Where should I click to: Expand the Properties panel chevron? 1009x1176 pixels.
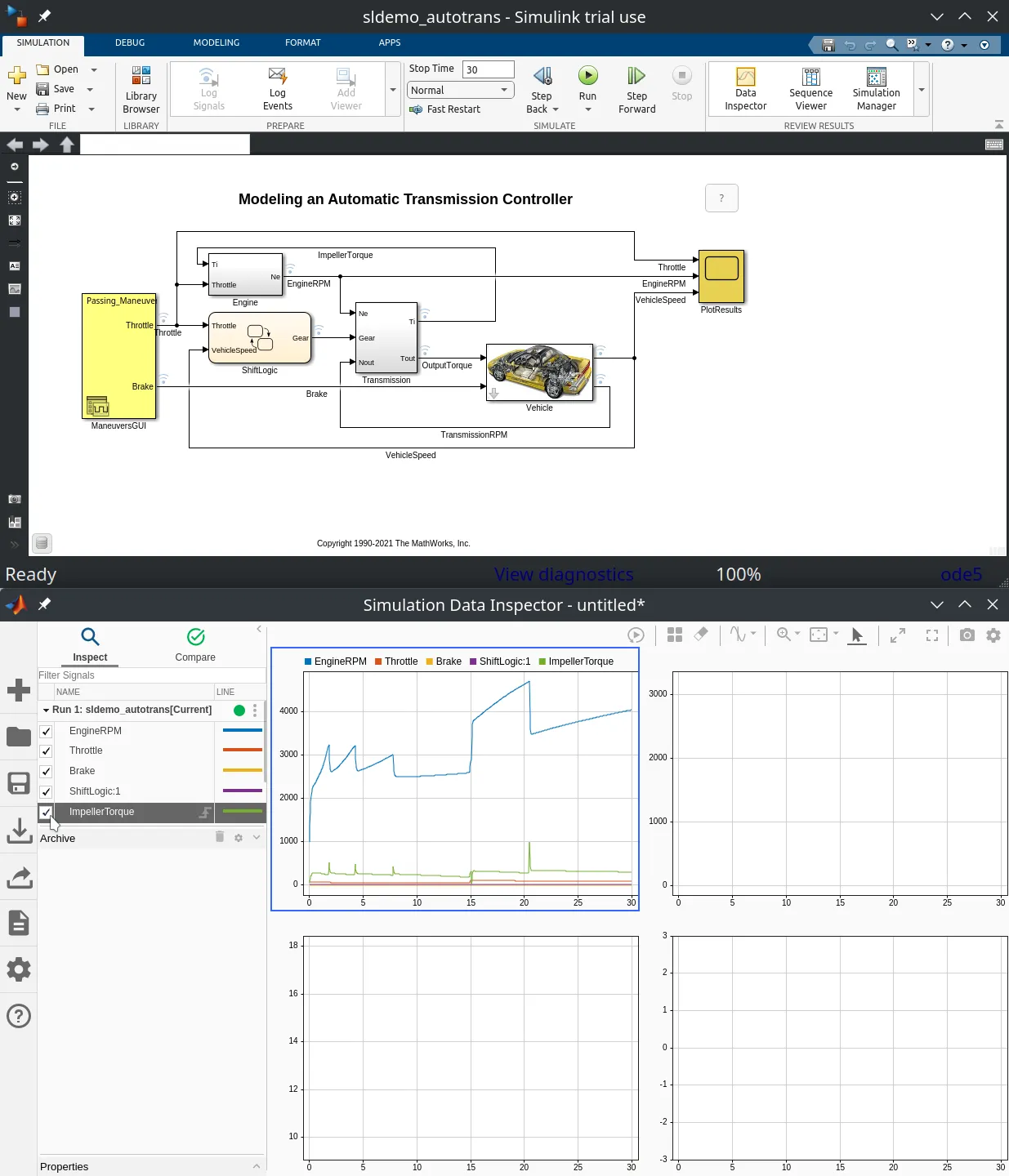point(257,1166)
